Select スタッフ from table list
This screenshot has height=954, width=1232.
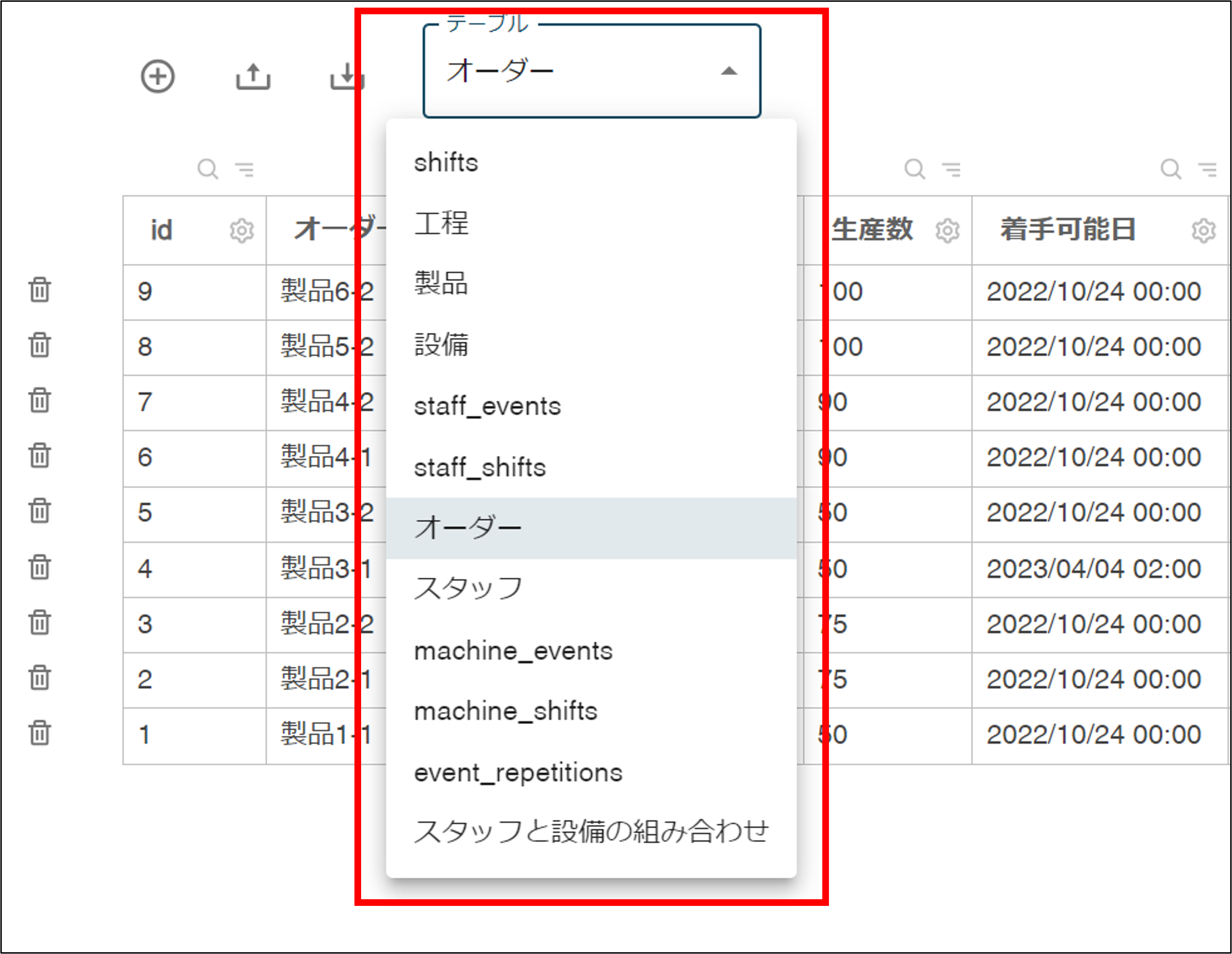591,589
